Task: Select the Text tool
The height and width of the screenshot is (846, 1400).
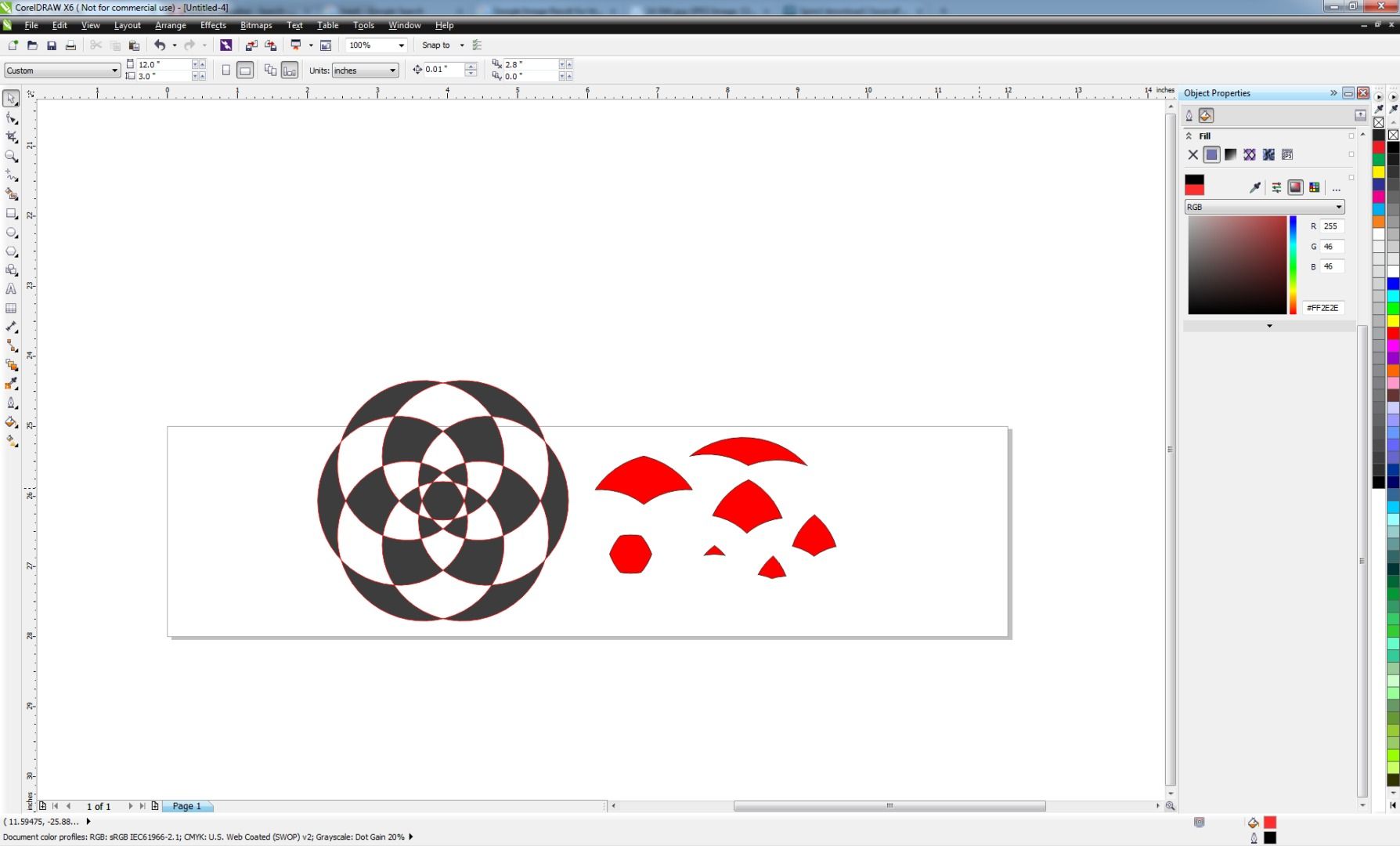Action: point(12,289)
